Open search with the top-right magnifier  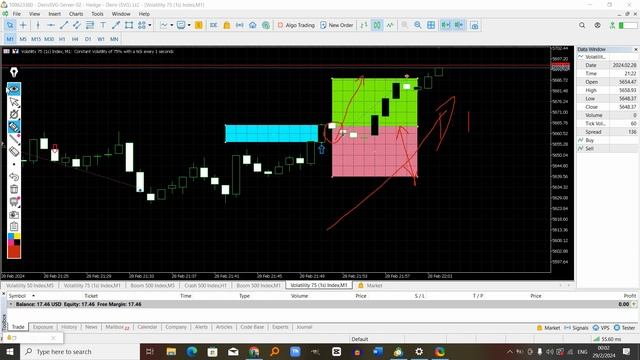(582, 25)
